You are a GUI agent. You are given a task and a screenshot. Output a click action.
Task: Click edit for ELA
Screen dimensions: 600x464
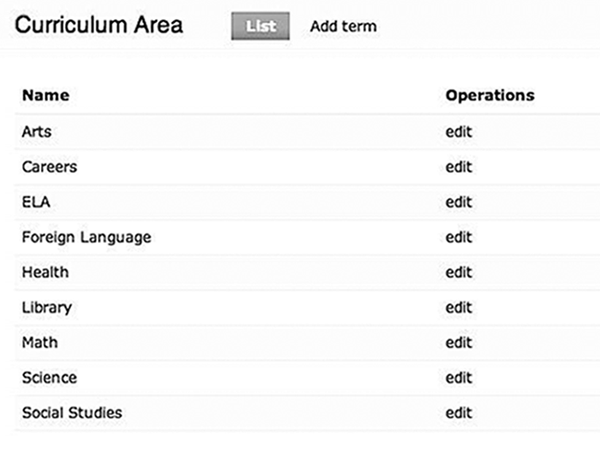click(458, 202)
